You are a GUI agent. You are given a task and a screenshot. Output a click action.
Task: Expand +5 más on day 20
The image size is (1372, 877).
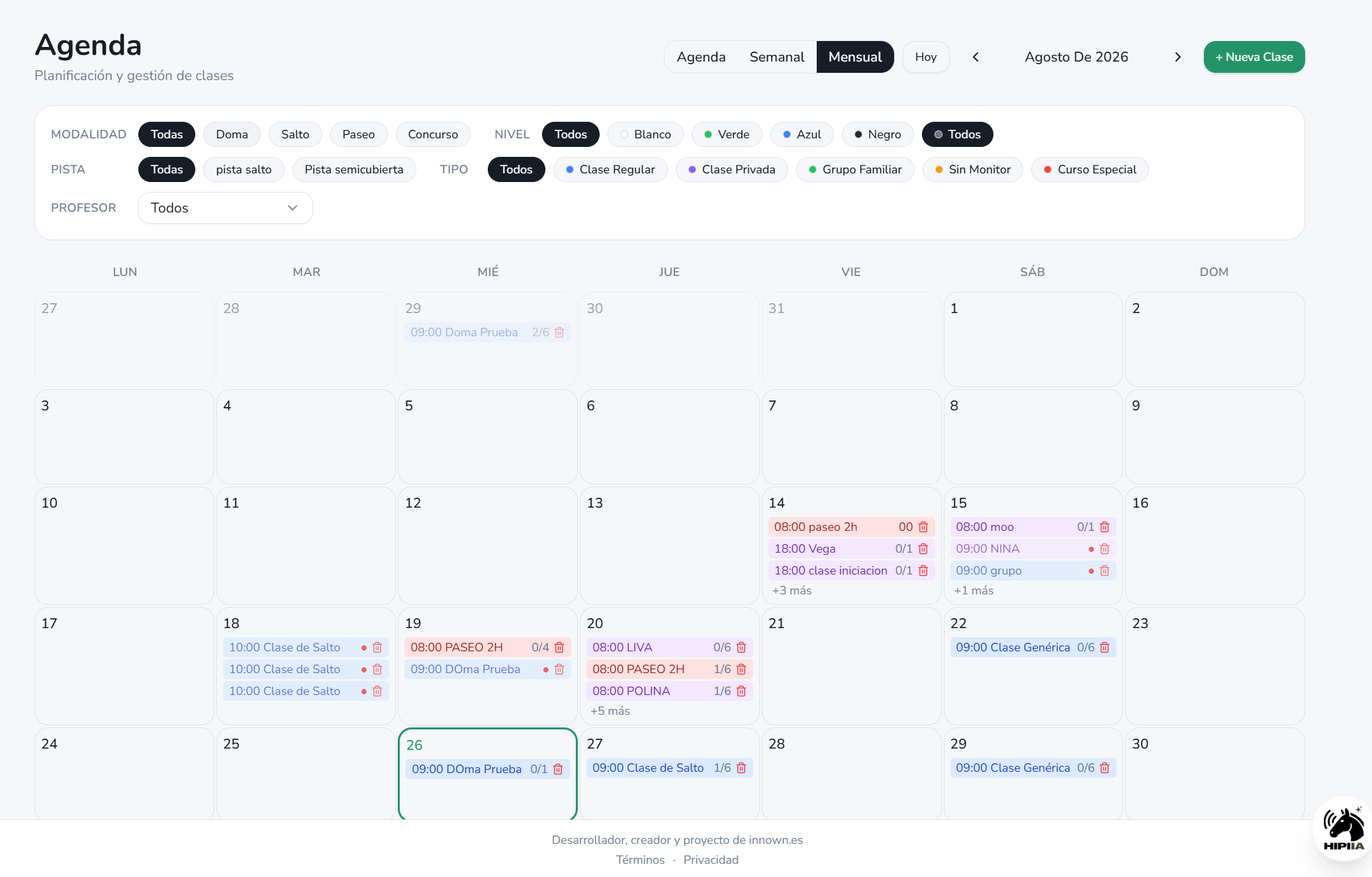(610, 711)
